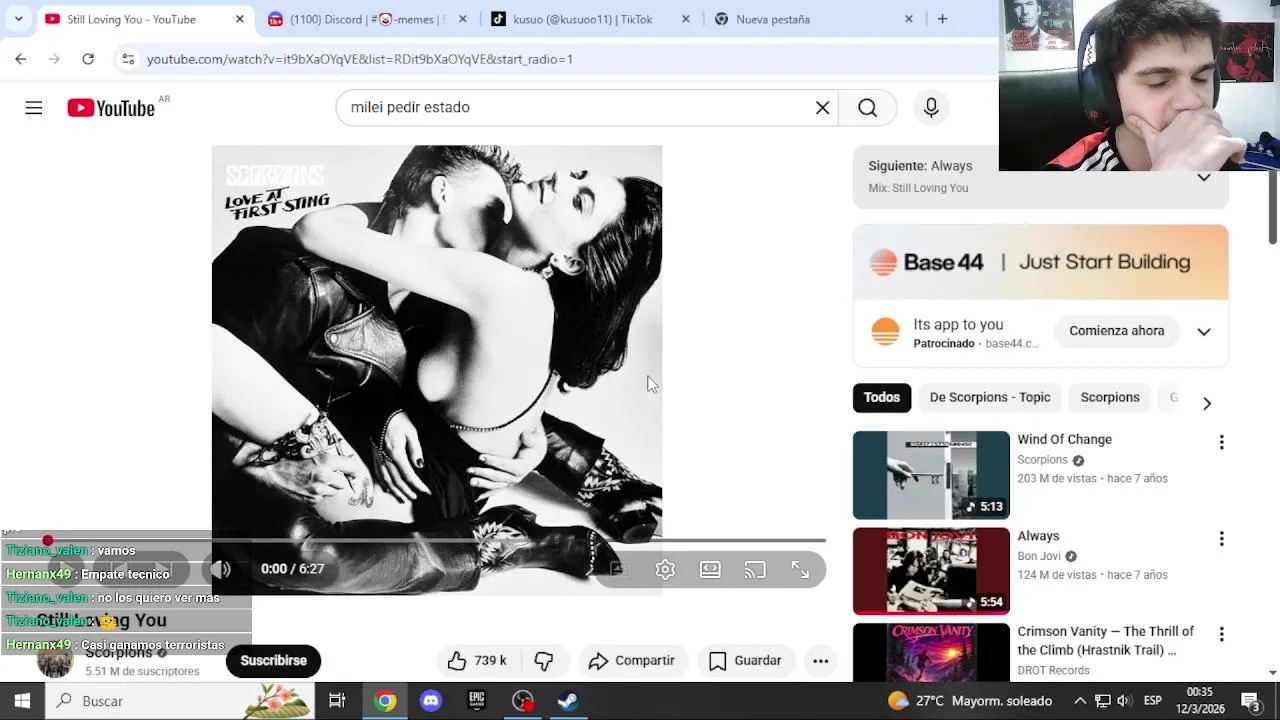Click the Comienza ahora ad button
The width and height of the screenshot is (1280, 720).
pyautogui.click(x=1116, y=331)
